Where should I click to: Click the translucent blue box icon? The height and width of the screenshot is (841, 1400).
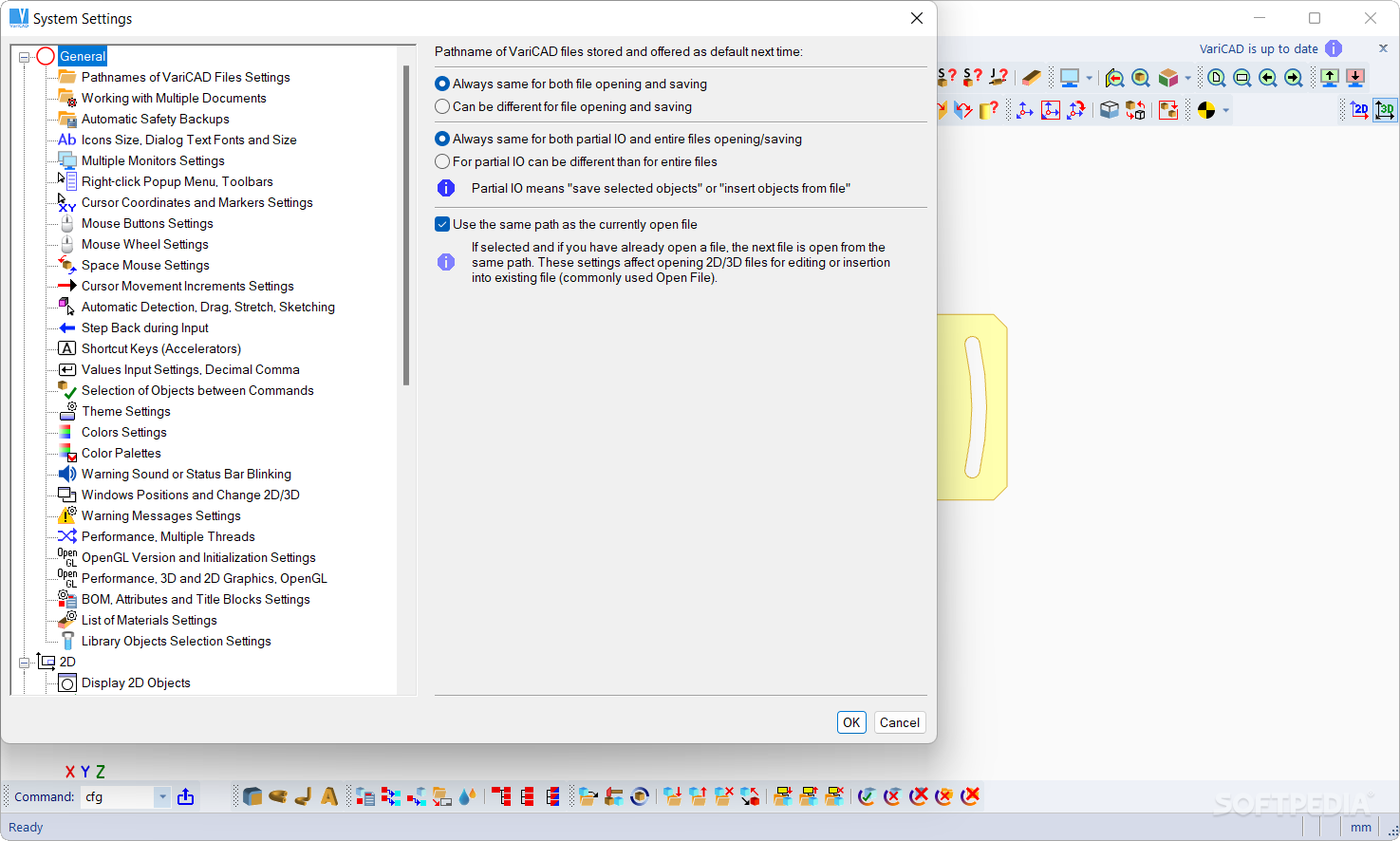[1110, 110]
